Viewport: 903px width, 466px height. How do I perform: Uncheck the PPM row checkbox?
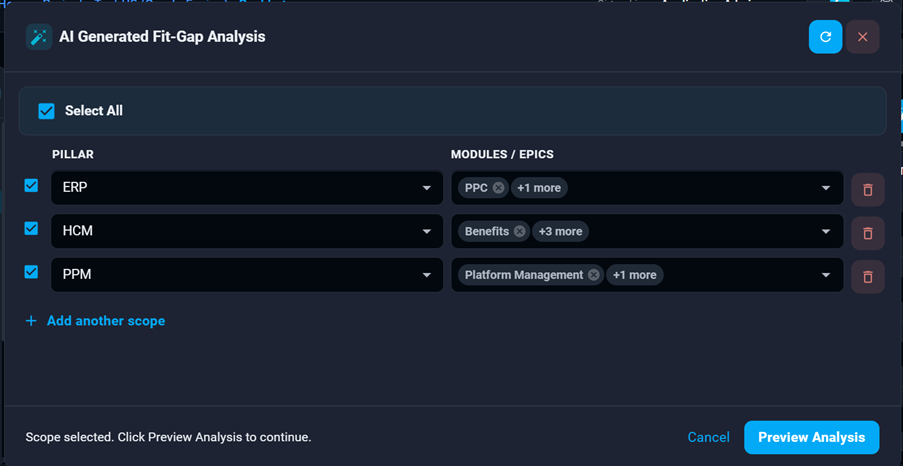click(x=31, y=272)
